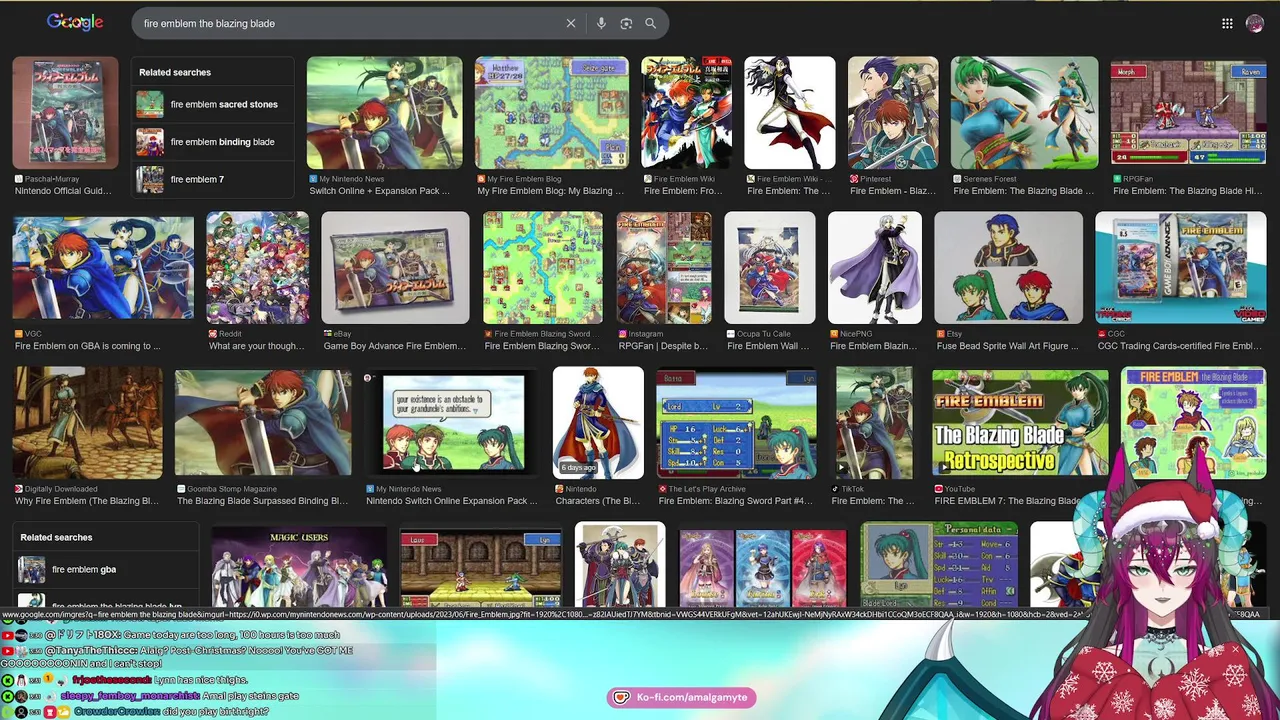Open CGC Trading Cards certified Fire Emblem image
Screen dimensions: 1280x720
tap(1180, 268)
